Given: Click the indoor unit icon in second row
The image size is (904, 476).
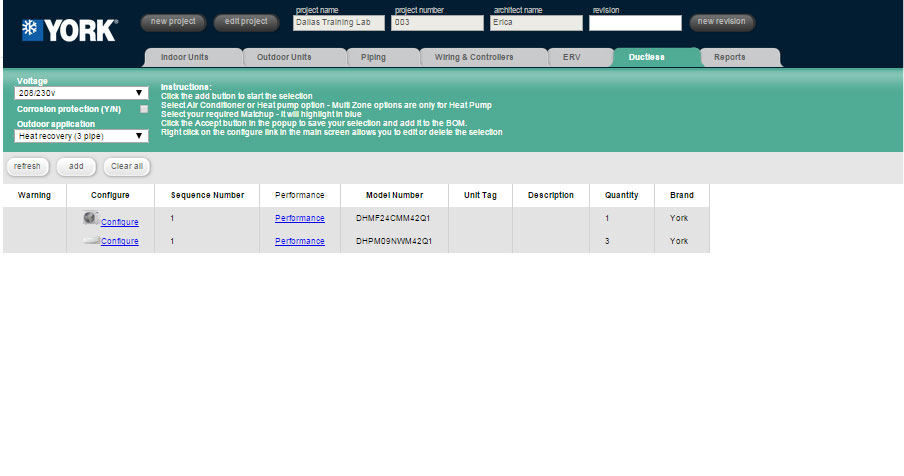Looking at the screenshot, I should [91, 241].
